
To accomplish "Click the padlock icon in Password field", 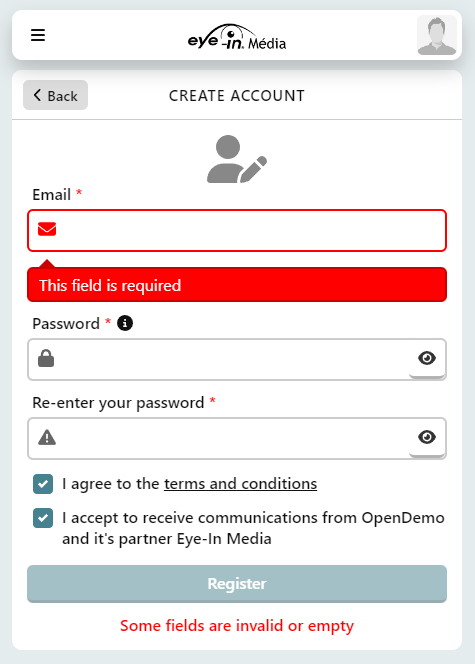I will pyautogui.click(x=46, y=358).
